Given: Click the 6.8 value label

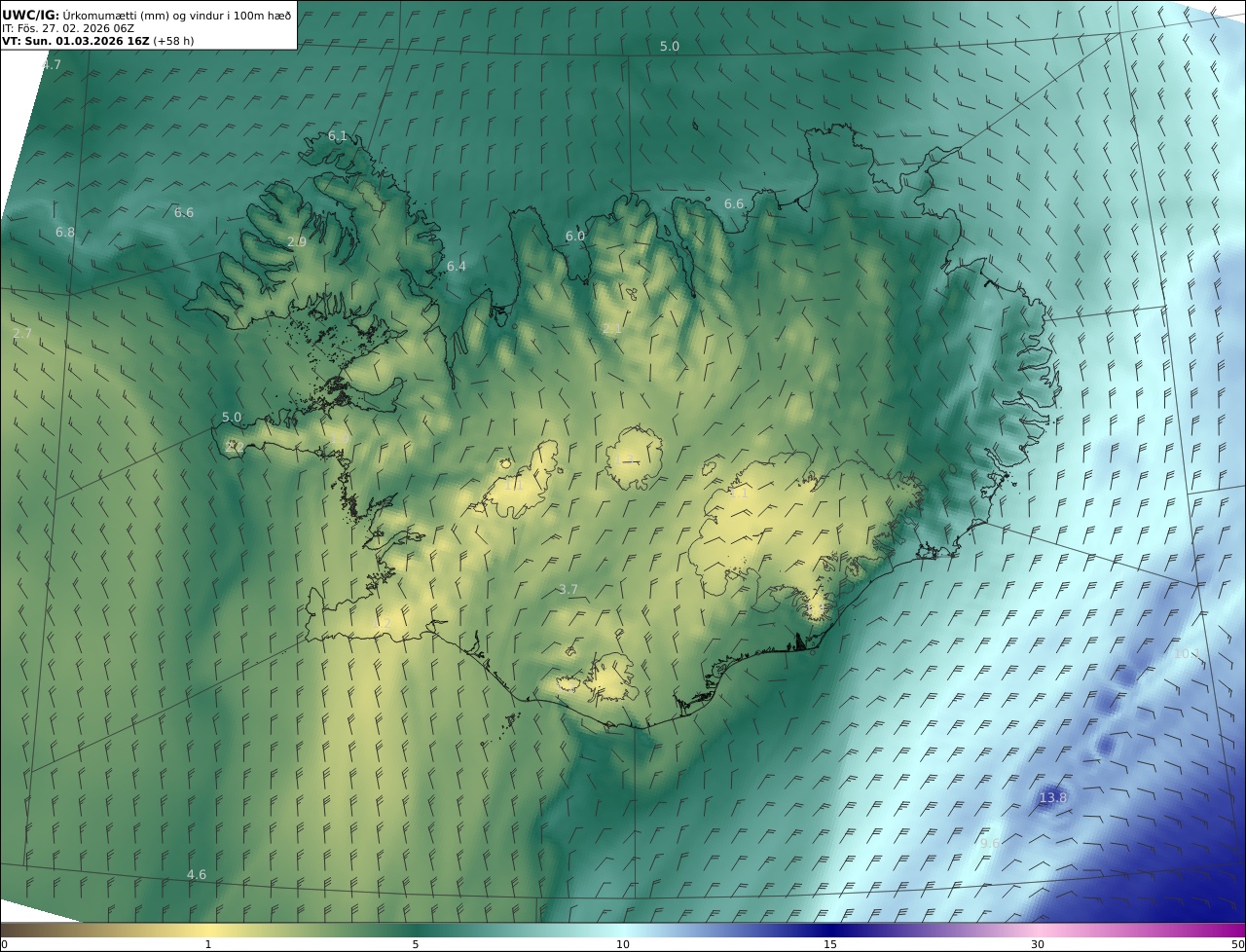Looking at the screenshot, I should pos(65,233).
